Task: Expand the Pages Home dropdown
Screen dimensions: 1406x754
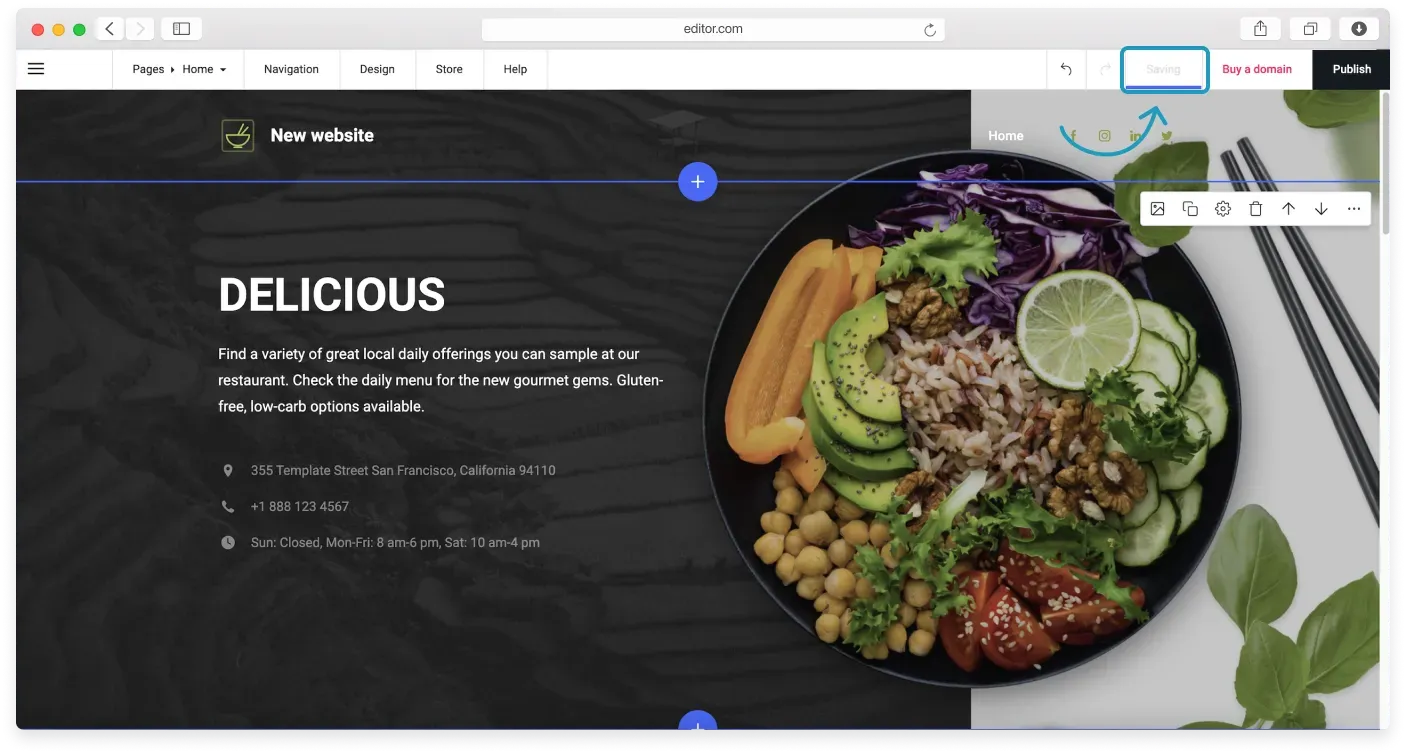Action: pyautogui.click(x=180, y=69)
